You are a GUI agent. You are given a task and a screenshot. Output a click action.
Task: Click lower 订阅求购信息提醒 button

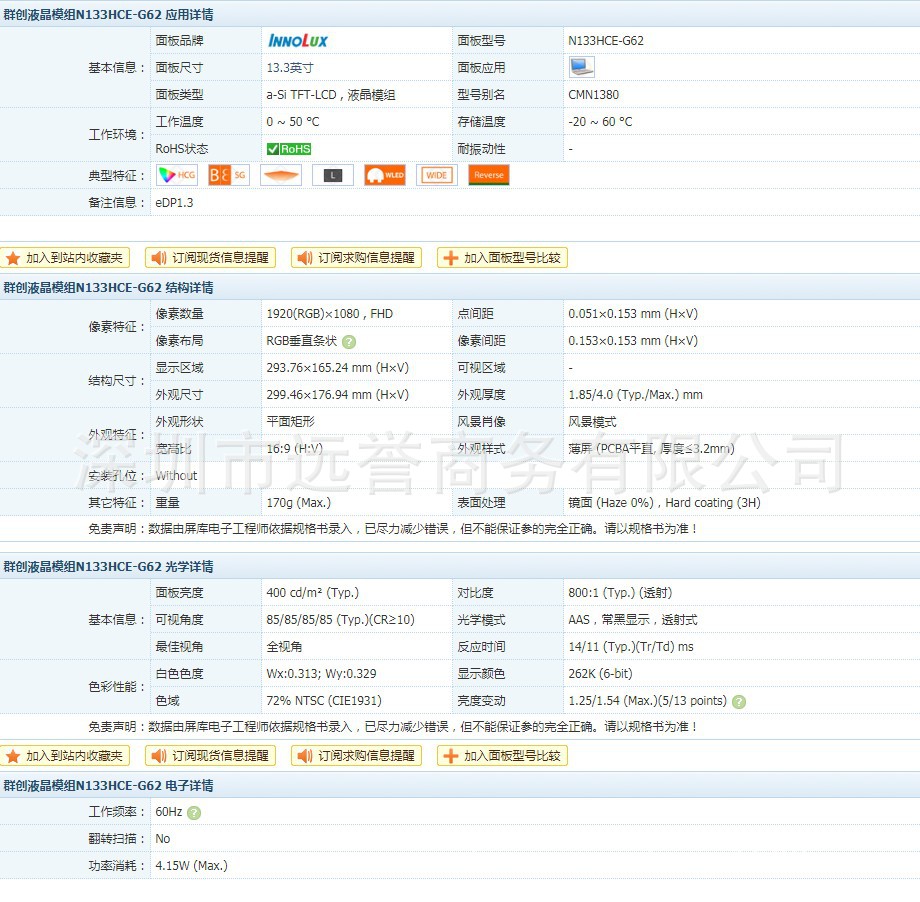(x=356, y=755)
